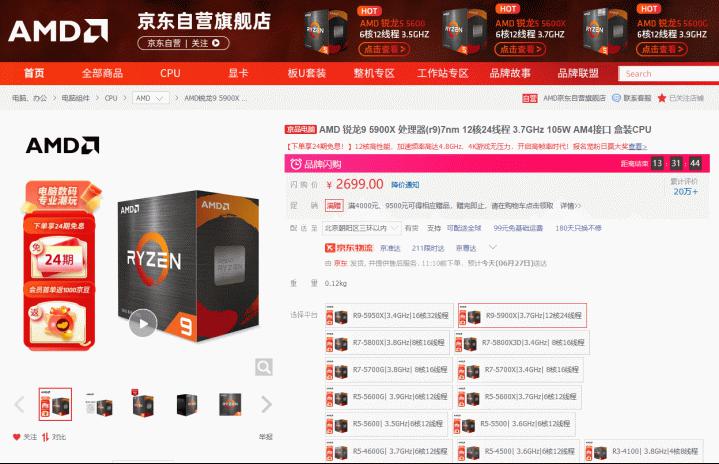
Task: Select the R7-5700X 3.4GHz option
Action: (520, 370)
